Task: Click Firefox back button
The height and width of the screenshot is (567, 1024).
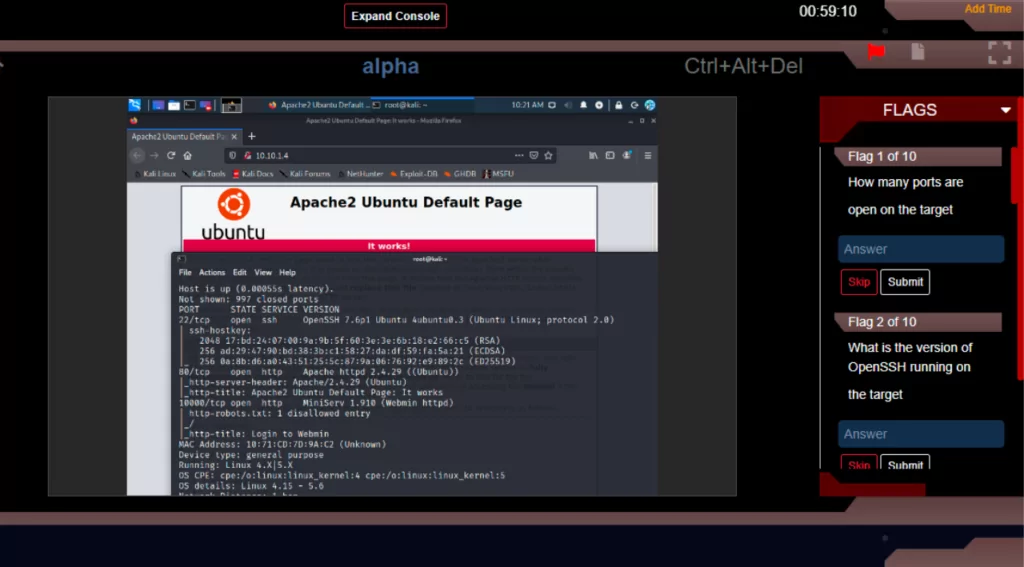Action: click(x=136, y=155)
